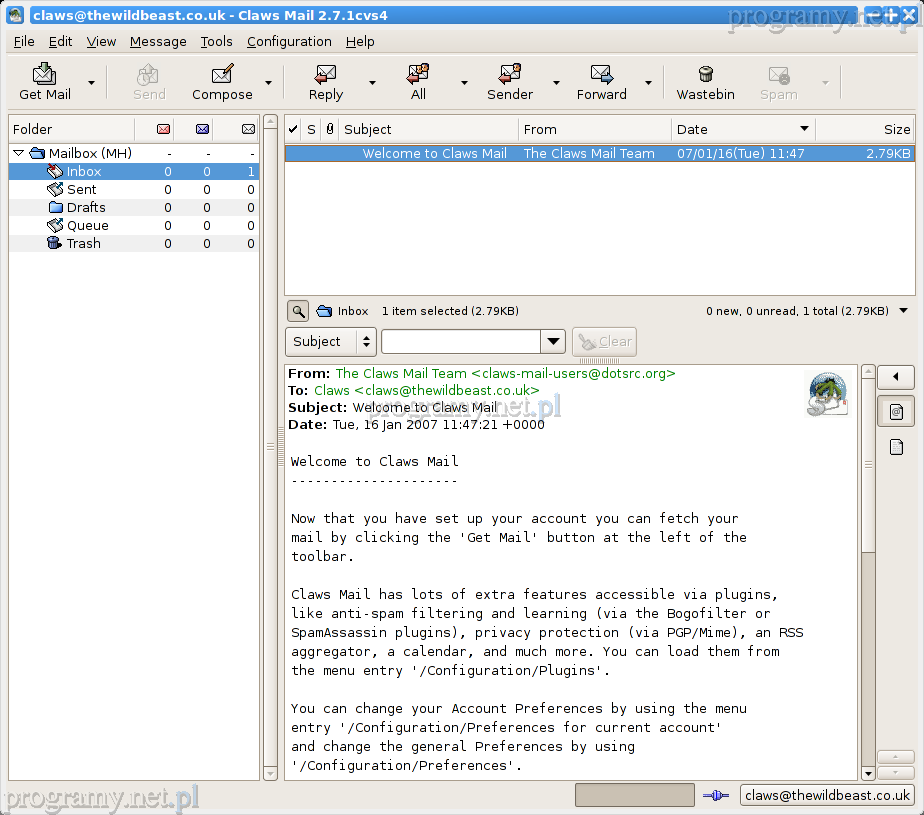The image size is (924, 815).
Task: Click the online/offline plug icon in status bar
Action: [x=715, y=796]
